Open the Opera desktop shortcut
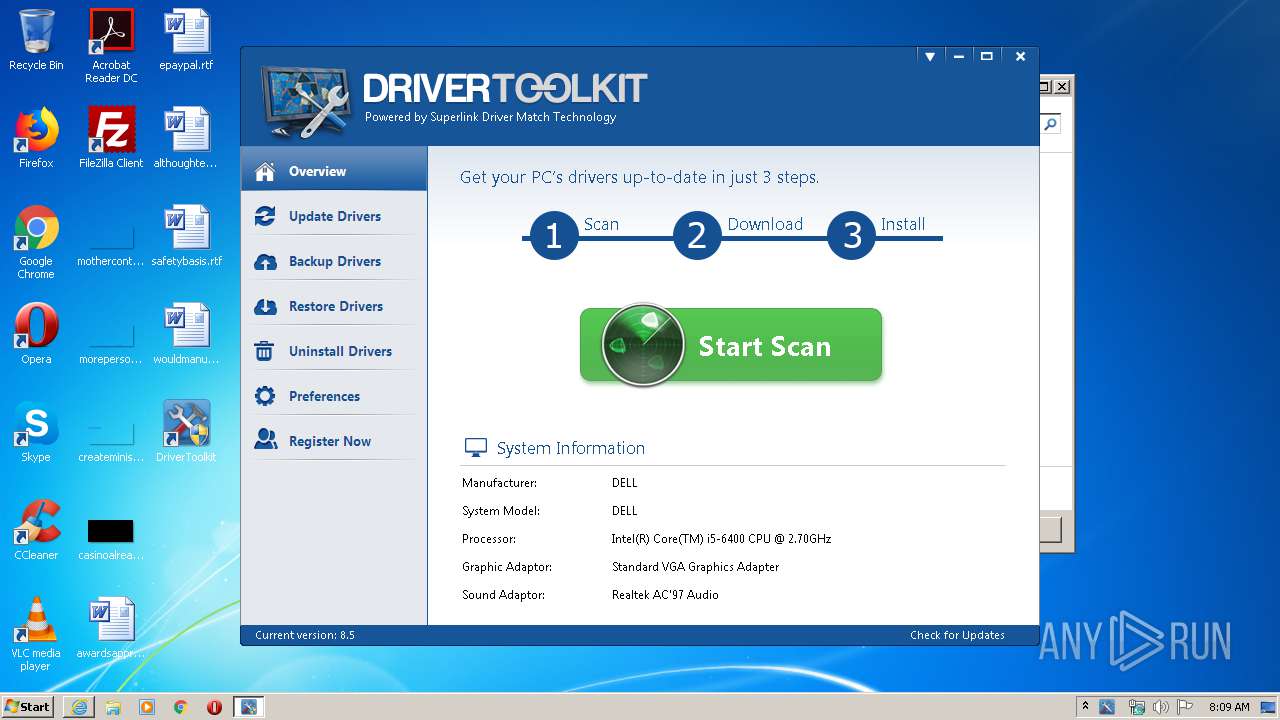 [36, 334]
